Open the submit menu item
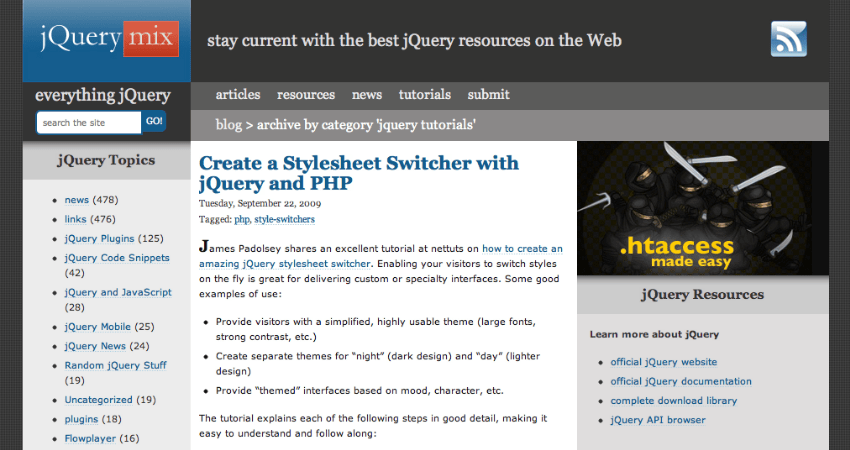The height and width of the screenshot is (450, 850). coord(488,94)
